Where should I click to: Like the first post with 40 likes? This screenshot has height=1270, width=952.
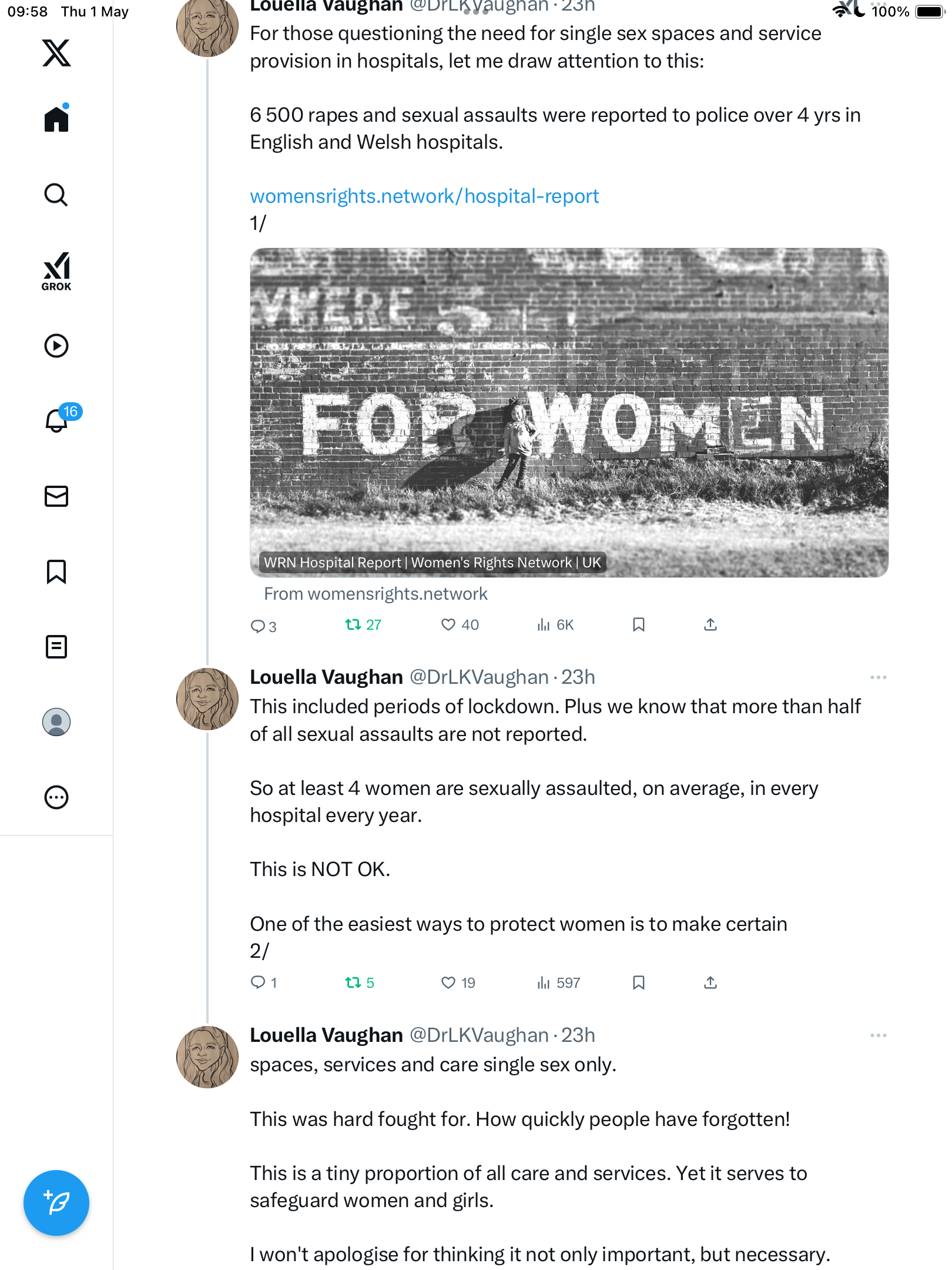tap(460, 624)
